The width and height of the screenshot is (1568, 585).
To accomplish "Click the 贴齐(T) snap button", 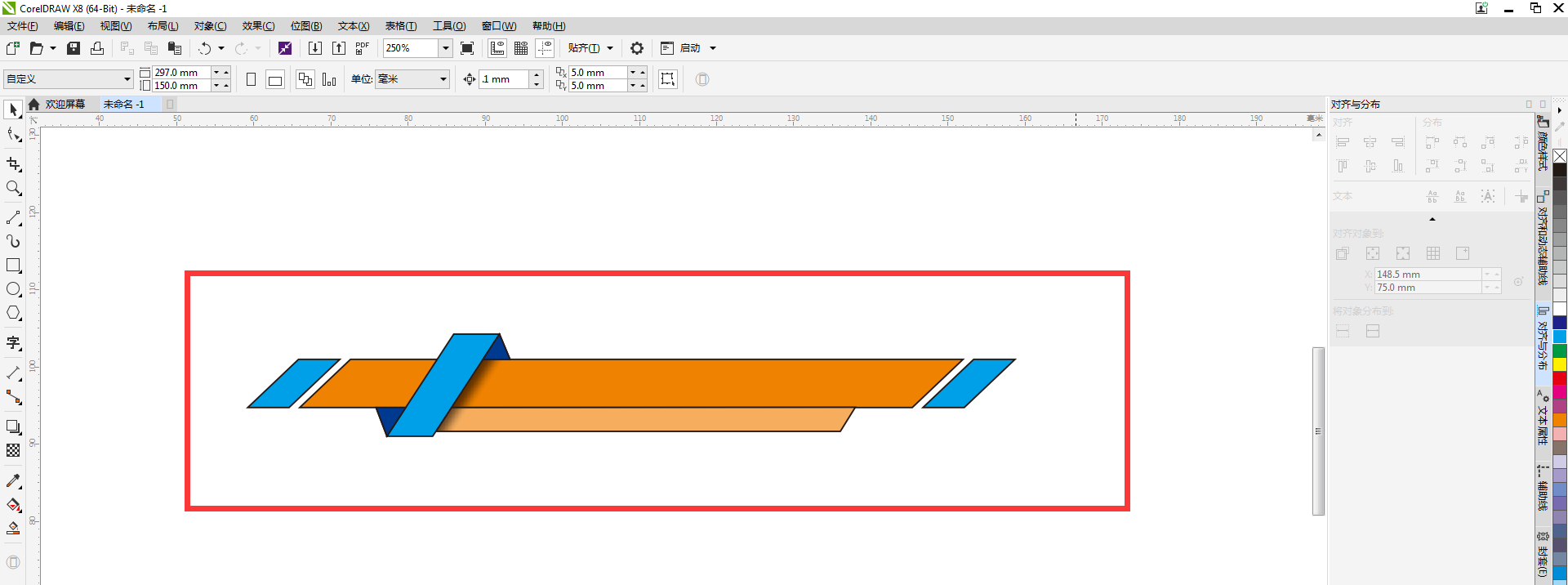I will [583, 48].
